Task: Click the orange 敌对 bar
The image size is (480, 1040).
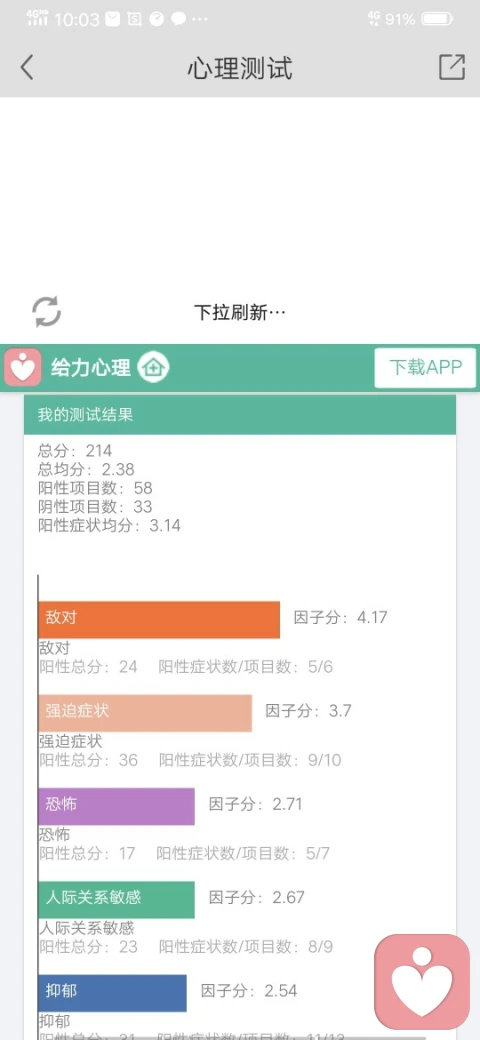Action: pos(159,619)
